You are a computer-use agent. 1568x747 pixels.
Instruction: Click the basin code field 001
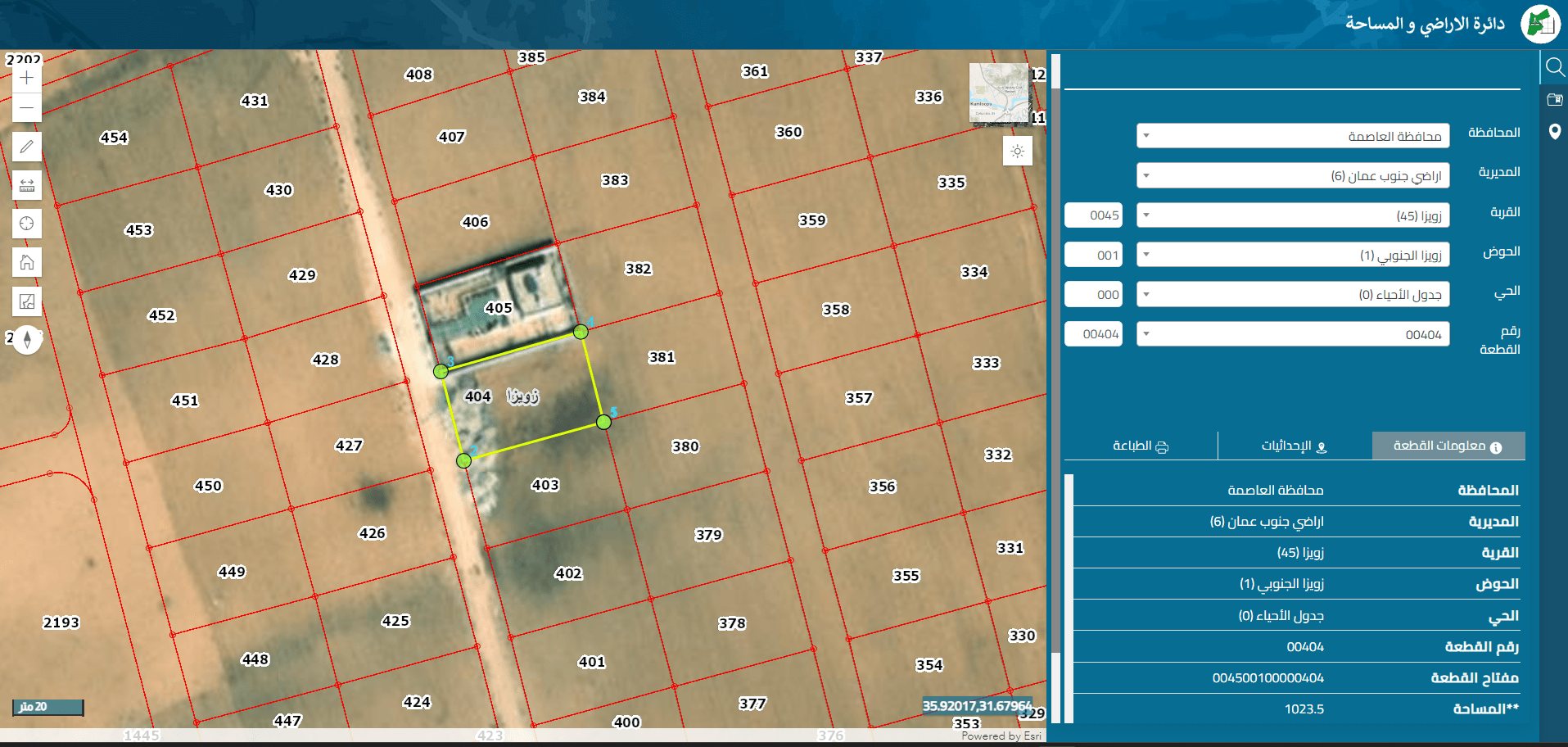coord(1093,255)
